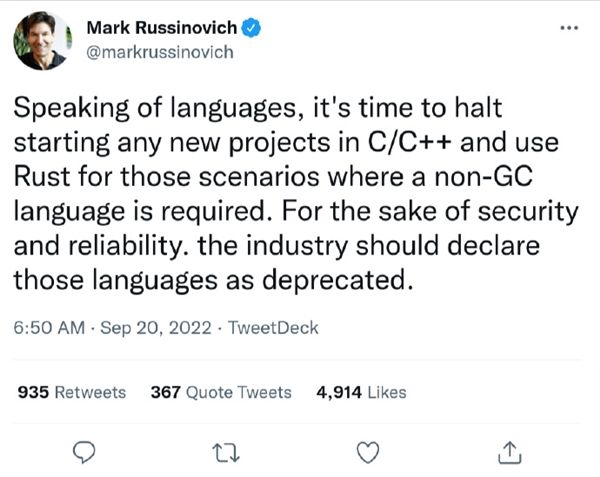This screenshot has width=600, height=477.
Task: Open the TweetDeck source link
Action: pyautogui.click(x=273, y=328)
